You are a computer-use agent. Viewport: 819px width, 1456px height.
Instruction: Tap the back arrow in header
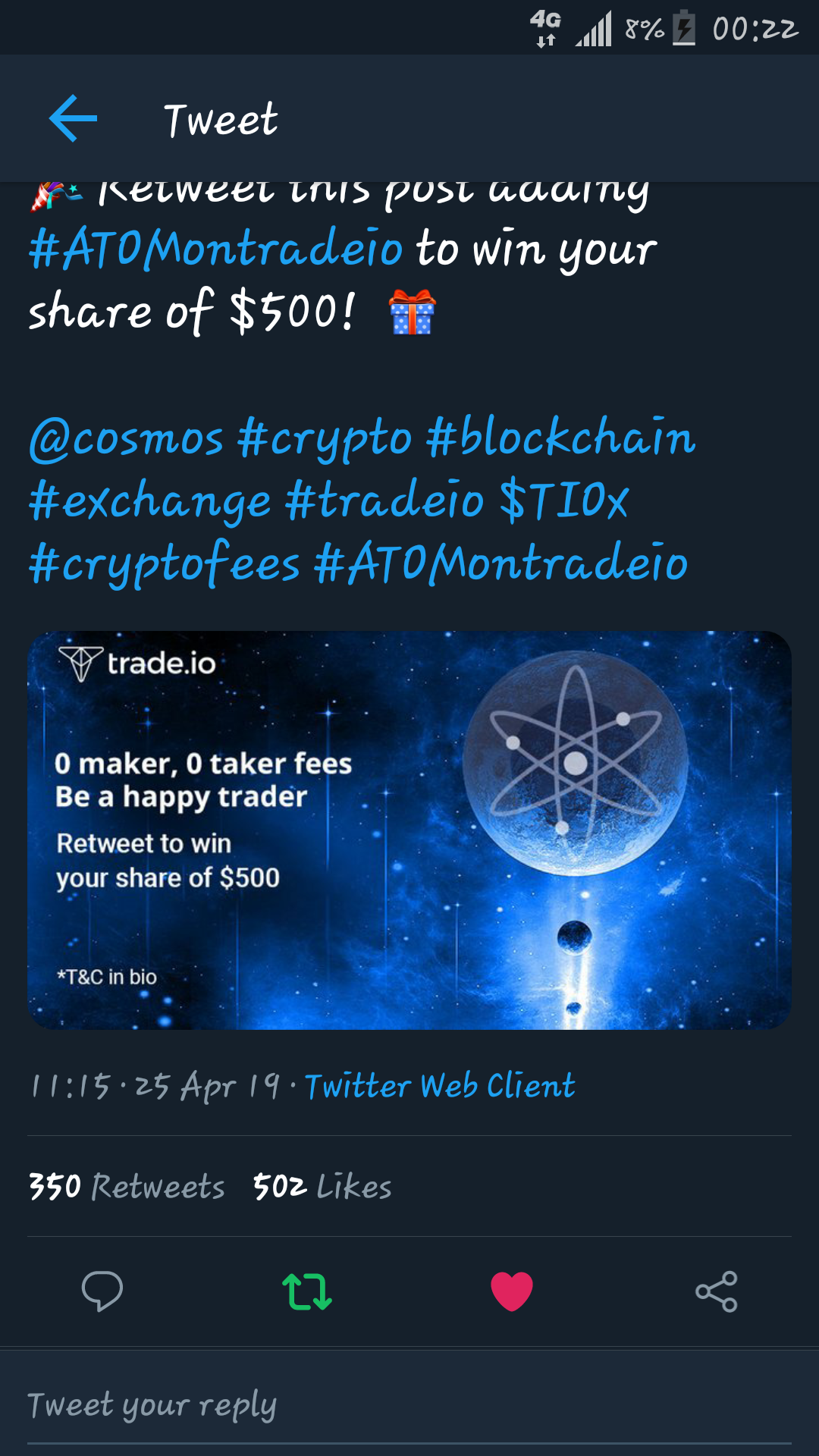pyautogui.click(x=73, y=118)
